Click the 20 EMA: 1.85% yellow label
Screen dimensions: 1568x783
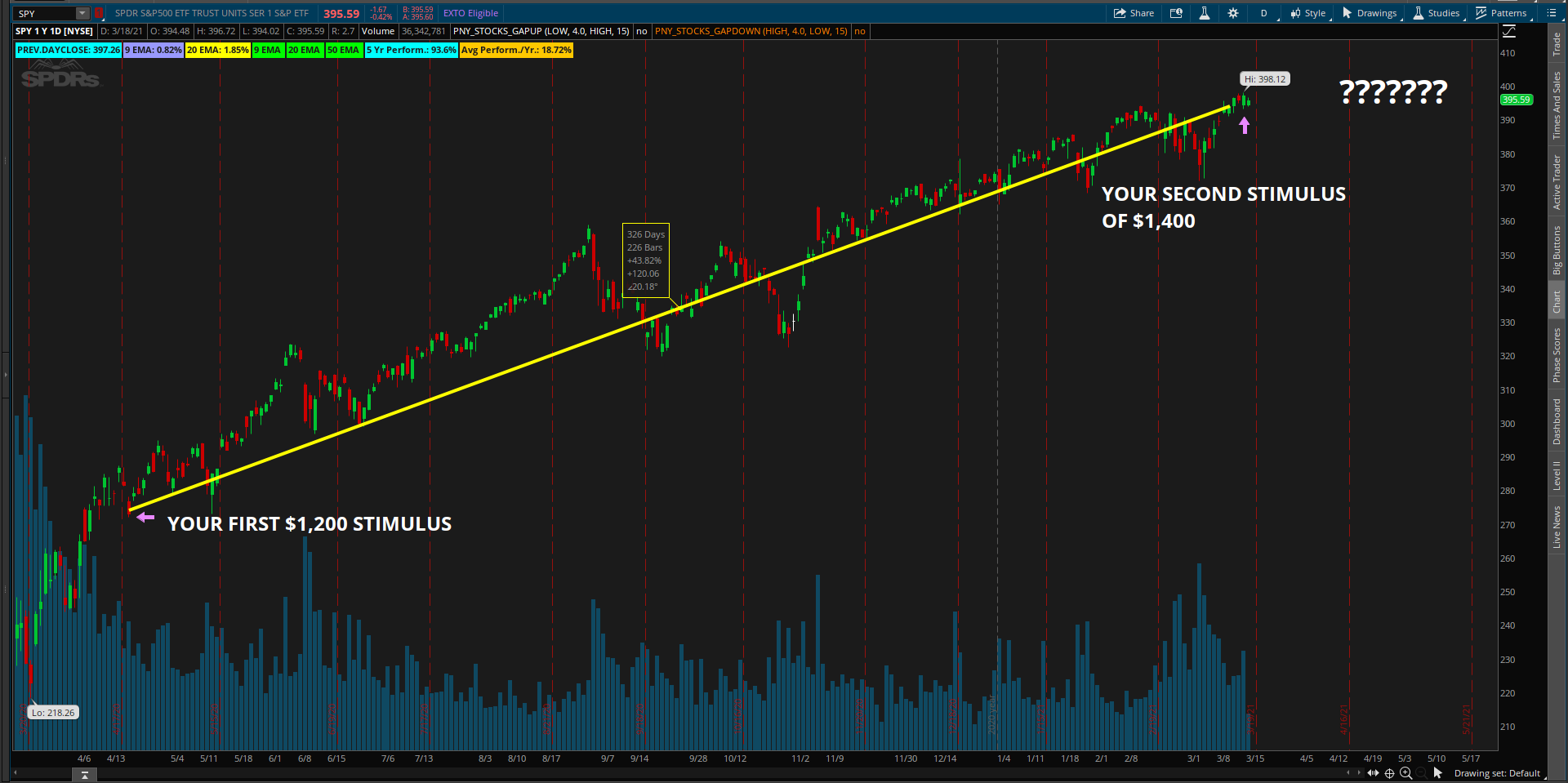[x=218, y=50]
